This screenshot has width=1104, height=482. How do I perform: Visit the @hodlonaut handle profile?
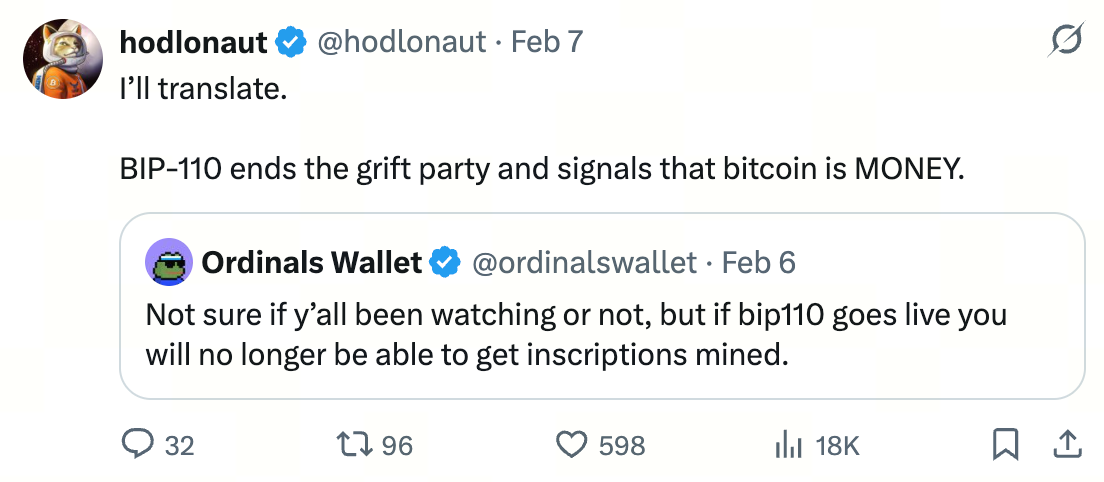pos(401,42)
